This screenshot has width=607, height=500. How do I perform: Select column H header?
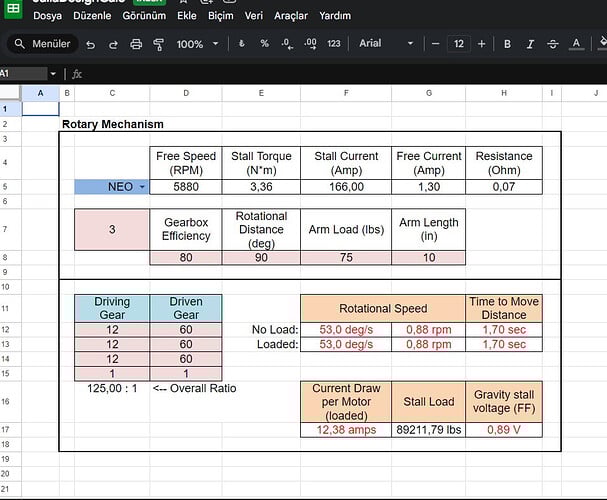click(x=504, y=93)
